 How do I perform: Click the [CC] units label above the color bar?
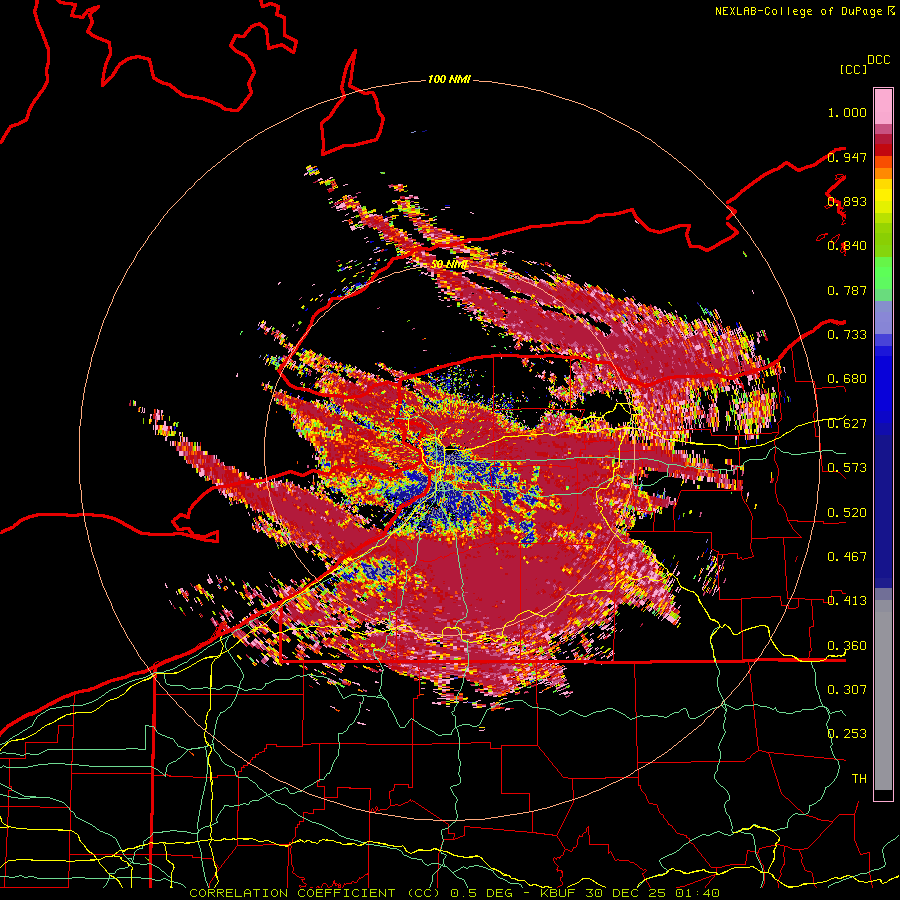[853, 69]
